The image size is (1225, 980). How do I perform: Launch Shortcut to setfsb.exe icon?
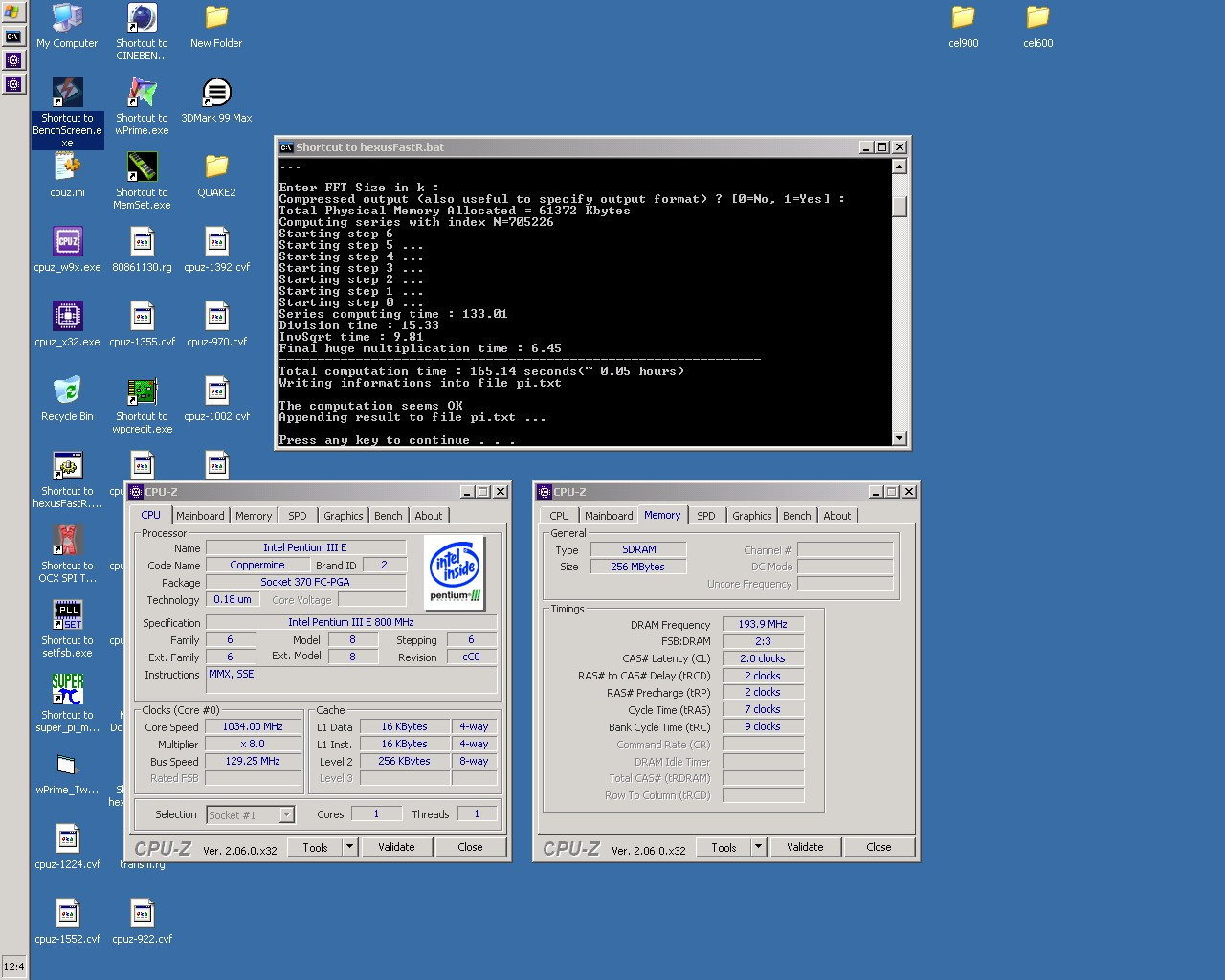[67, 629]
